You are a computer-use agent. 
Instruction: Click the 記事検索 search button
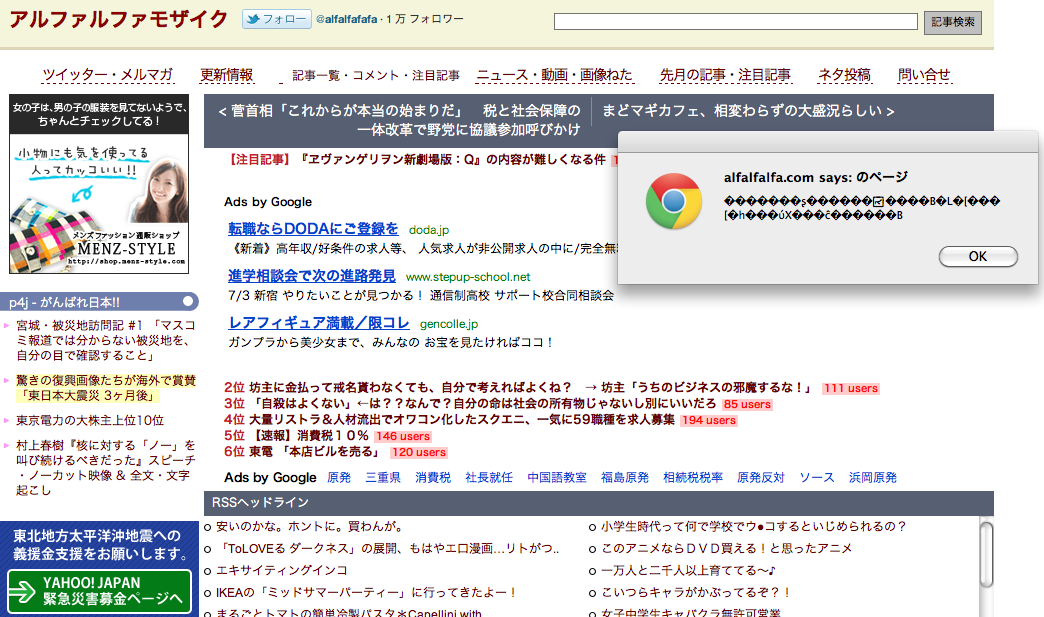pyautogui.click(x=952, y=22)
